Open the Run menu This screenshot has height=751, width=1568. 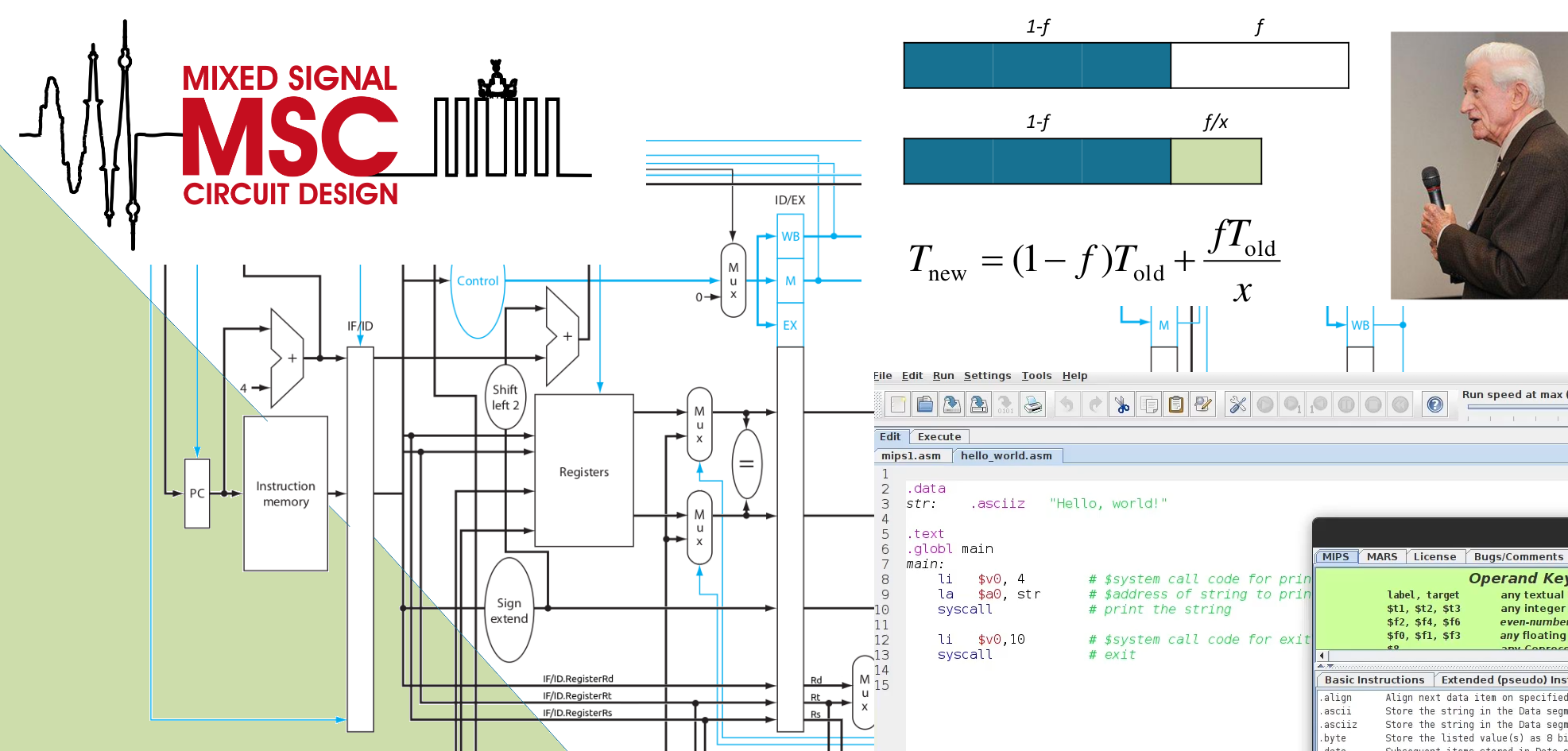(943, 376)
